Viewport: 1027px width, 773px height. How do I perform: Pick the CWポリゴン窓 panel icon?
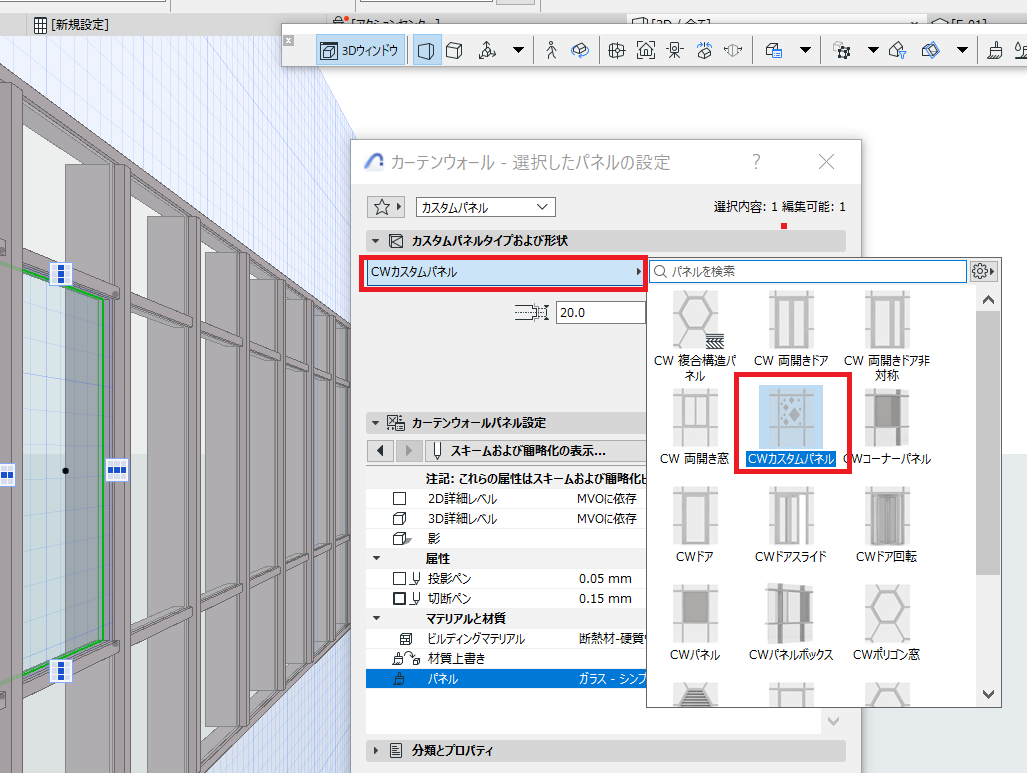(x=887, y=614)
